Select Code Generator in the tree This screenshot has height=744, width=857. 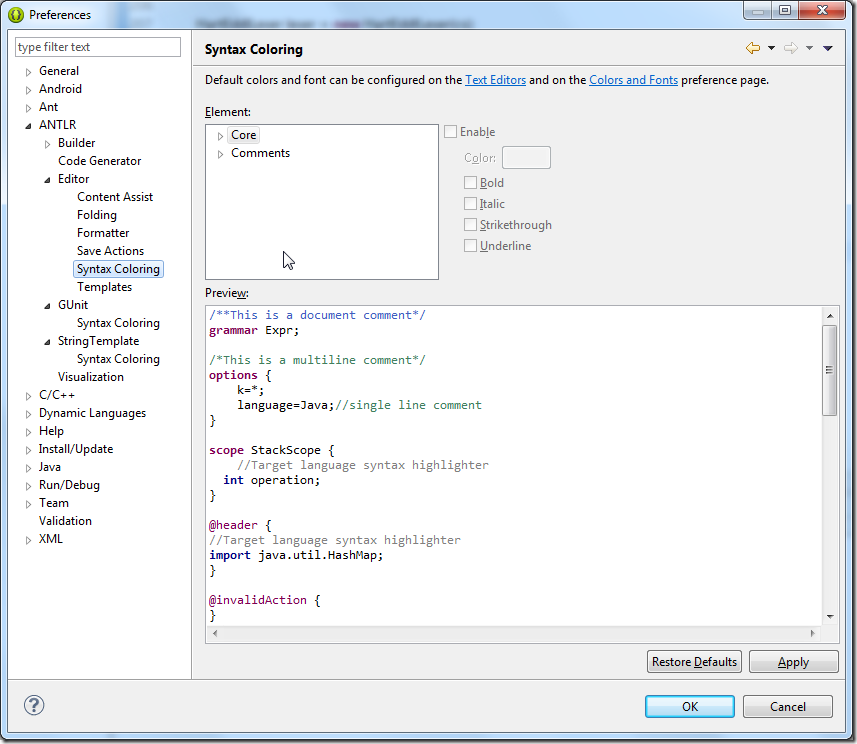click(99, 161)
